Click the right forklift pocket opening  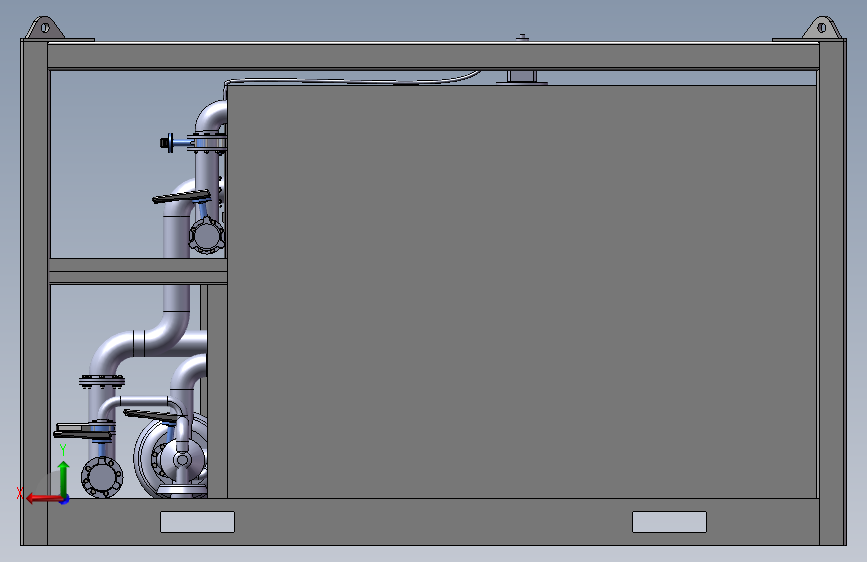pos(669,522)
